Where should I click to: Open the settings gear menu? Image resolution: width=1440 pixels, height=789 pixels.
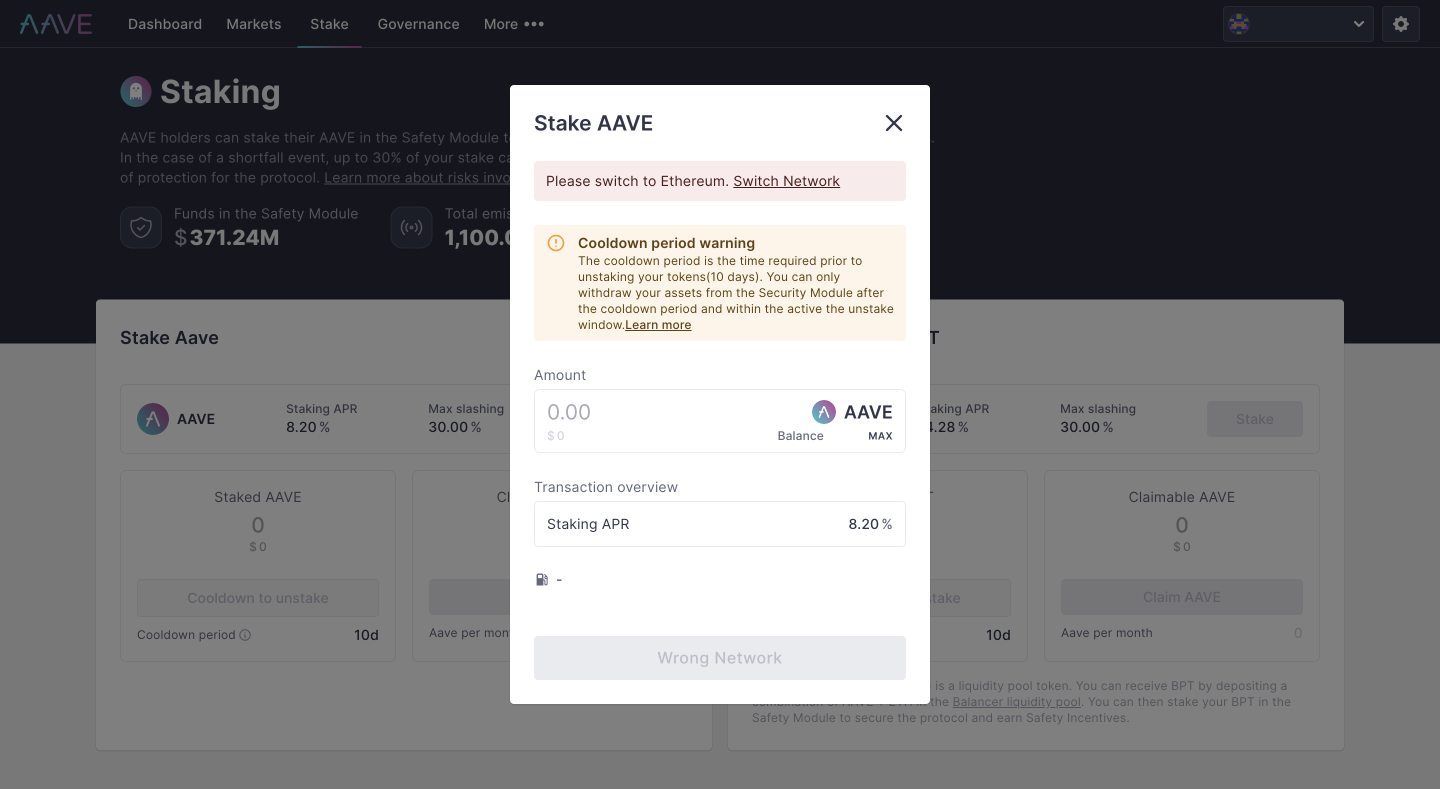(1400, 24)
